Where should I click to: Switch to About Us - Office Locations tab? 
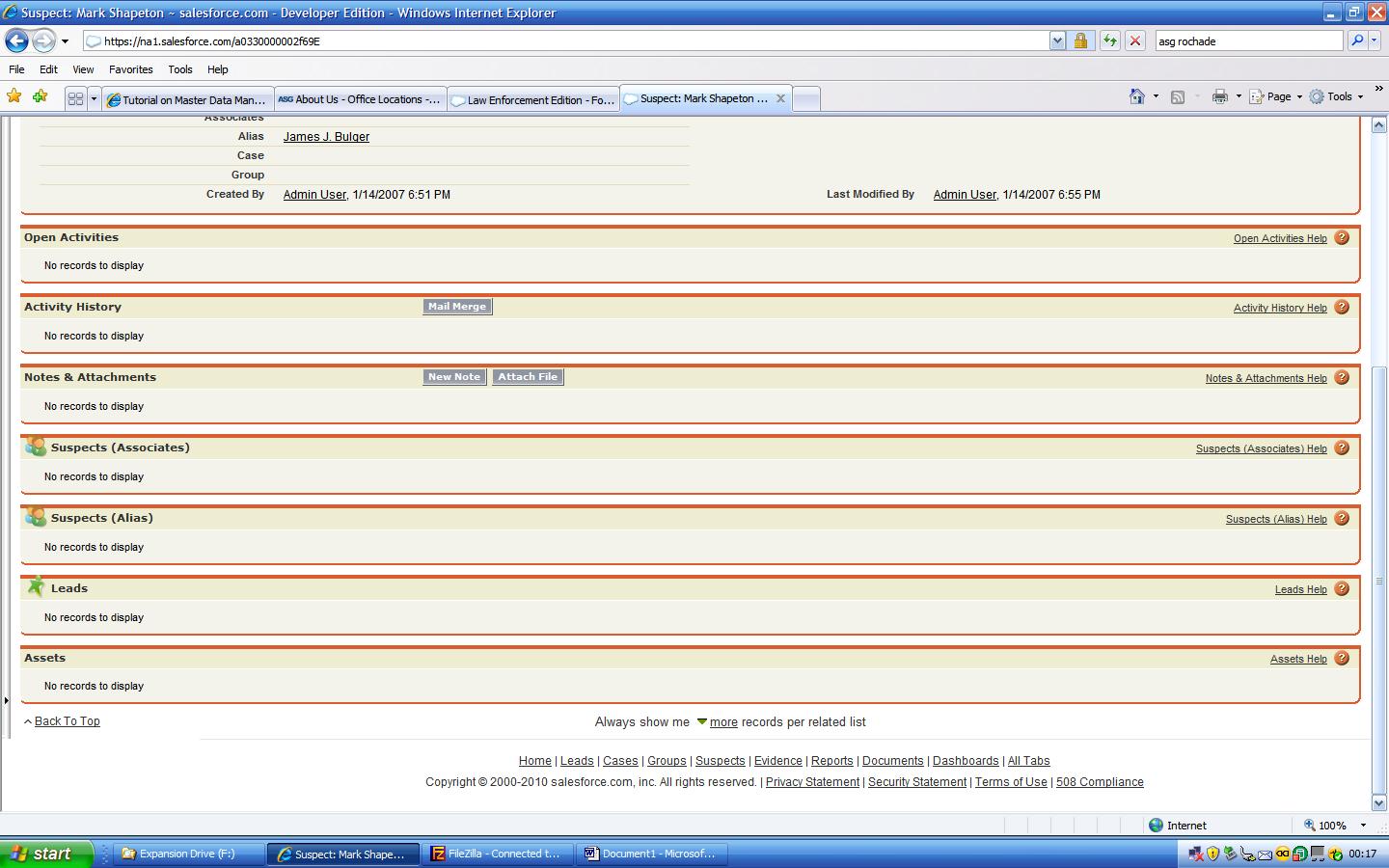pos(359,99)
